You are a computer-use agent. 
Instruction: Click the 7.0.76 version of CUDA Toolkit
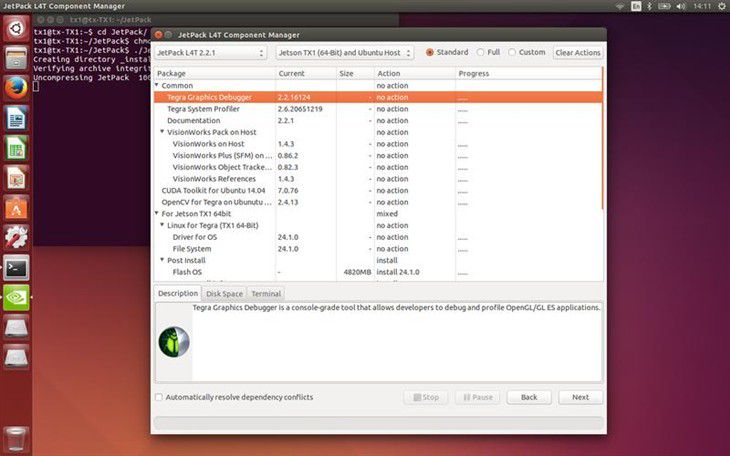coord(288,191)
